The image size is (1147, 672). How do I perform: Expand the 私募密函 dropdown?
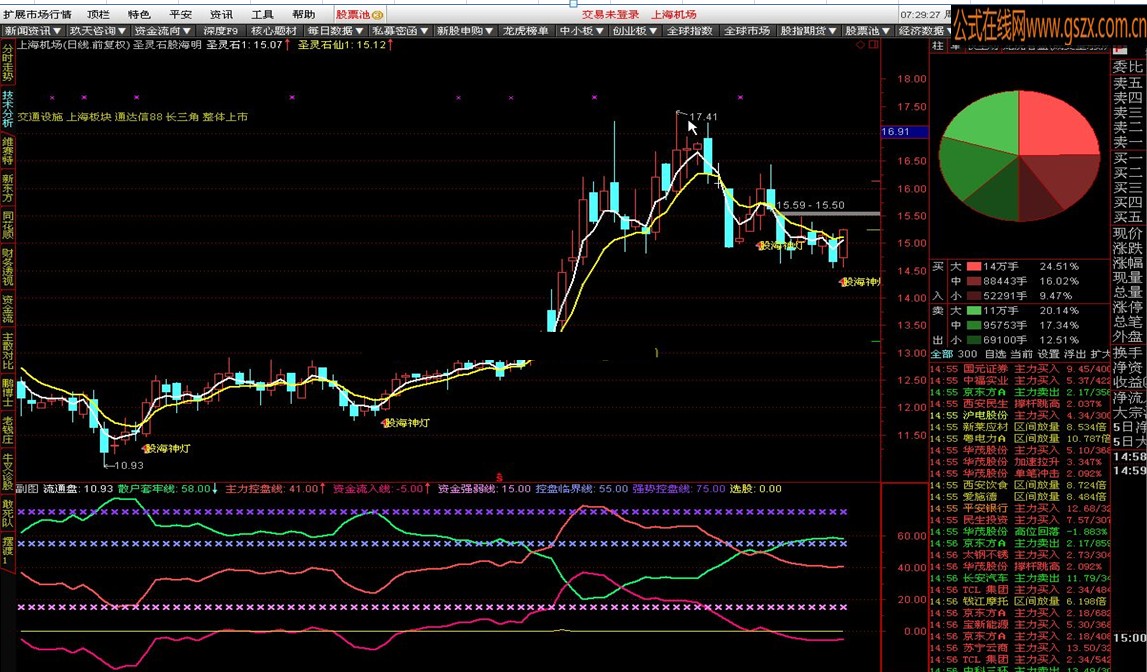point(400,31)
